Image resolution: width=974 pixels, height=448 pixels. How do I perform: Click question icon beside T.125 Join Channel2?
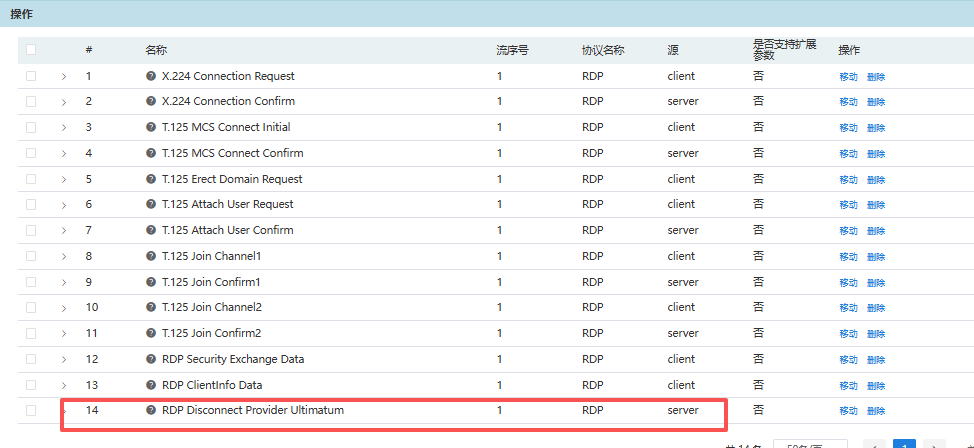151,307
